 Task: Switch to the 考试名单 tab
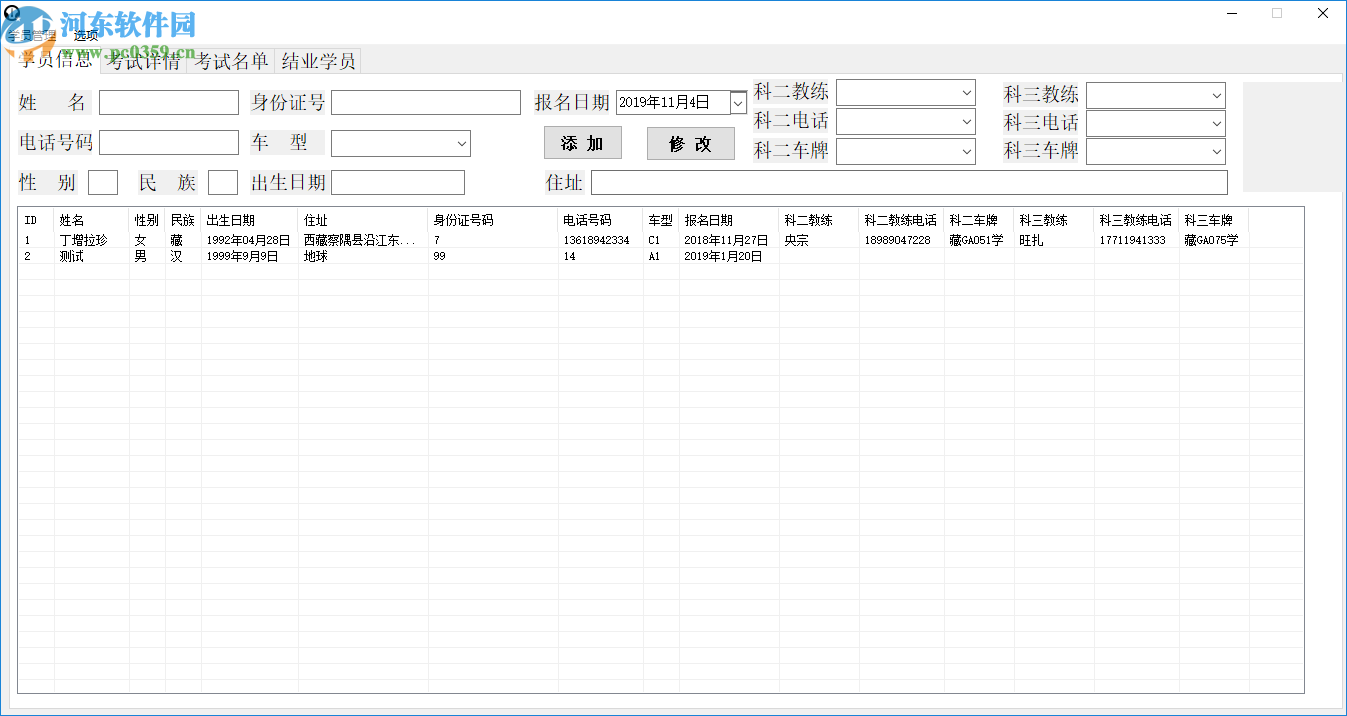[x=231, y=60]
